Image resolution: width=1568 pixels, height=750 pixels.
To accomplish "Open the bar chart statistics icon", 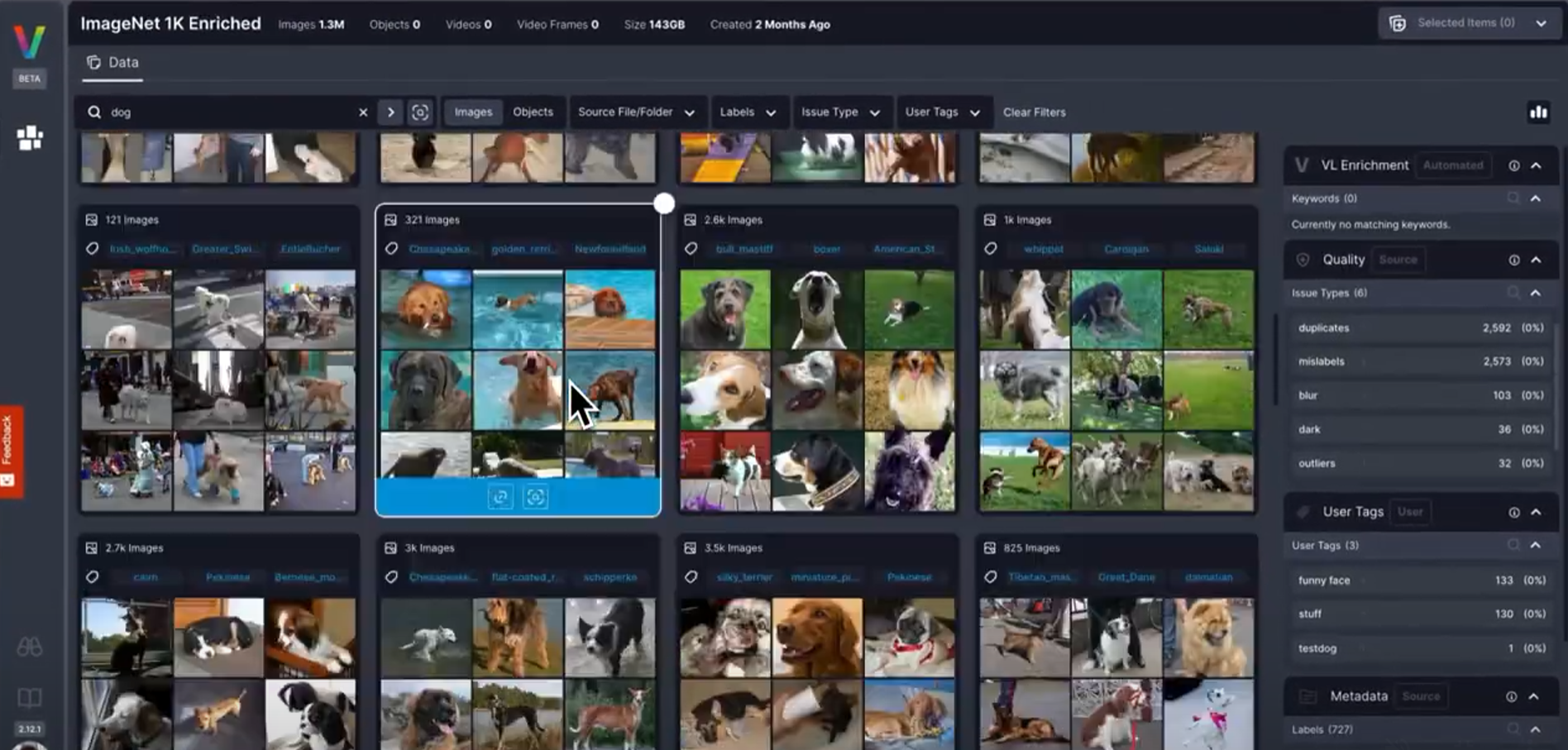I will coord(1538,112).
